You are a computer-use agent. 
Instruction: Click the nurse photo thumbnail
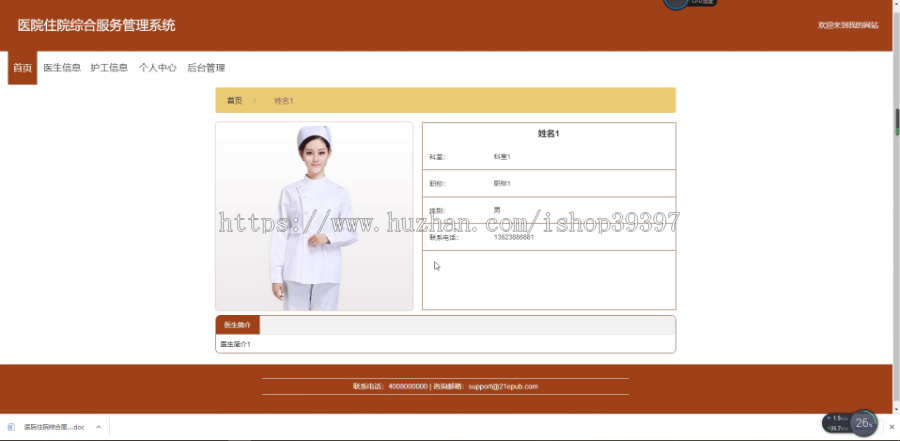pyautogui.click(x=314, y=216)
